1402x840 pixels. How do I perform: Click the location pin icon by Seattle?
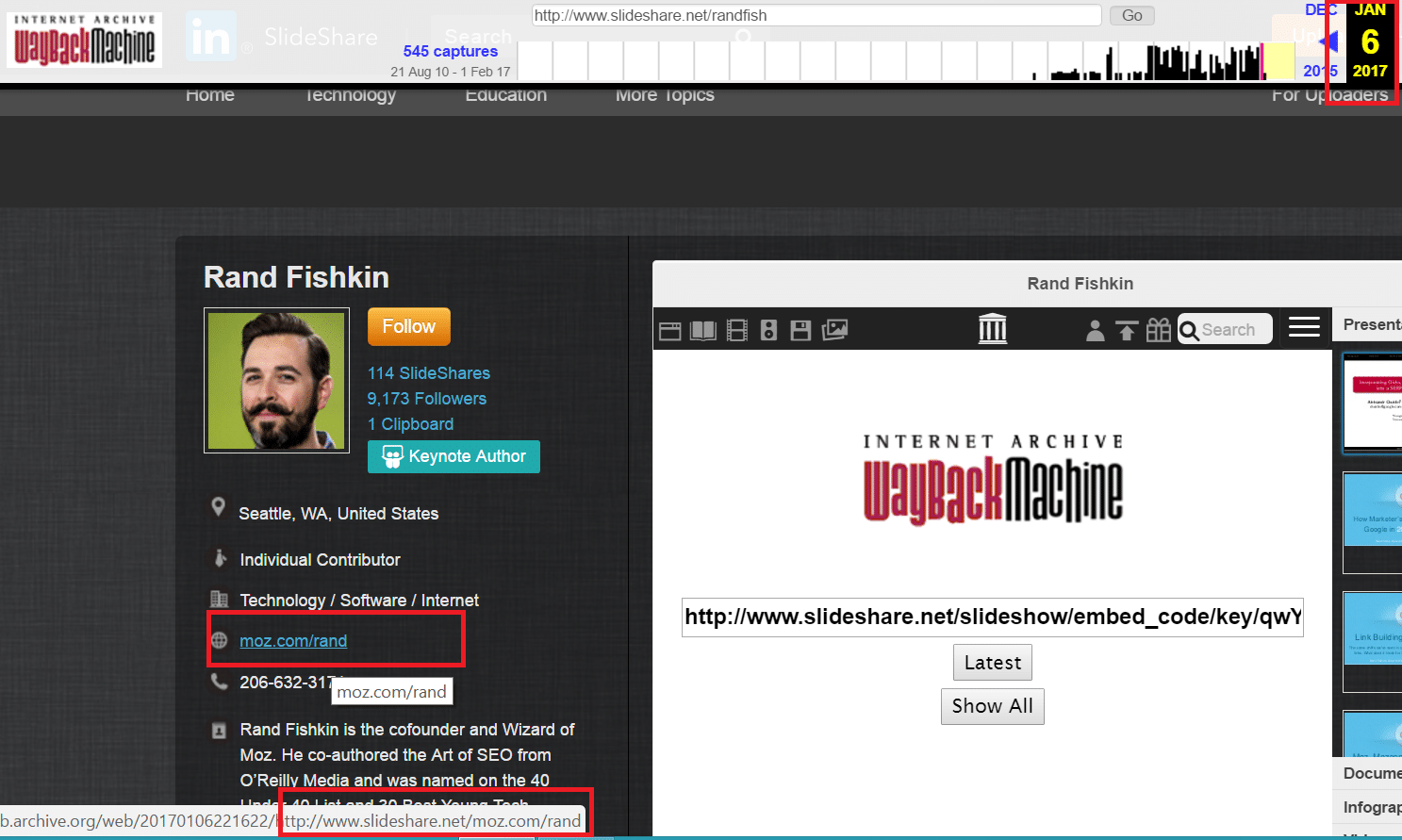coord(219,507)
